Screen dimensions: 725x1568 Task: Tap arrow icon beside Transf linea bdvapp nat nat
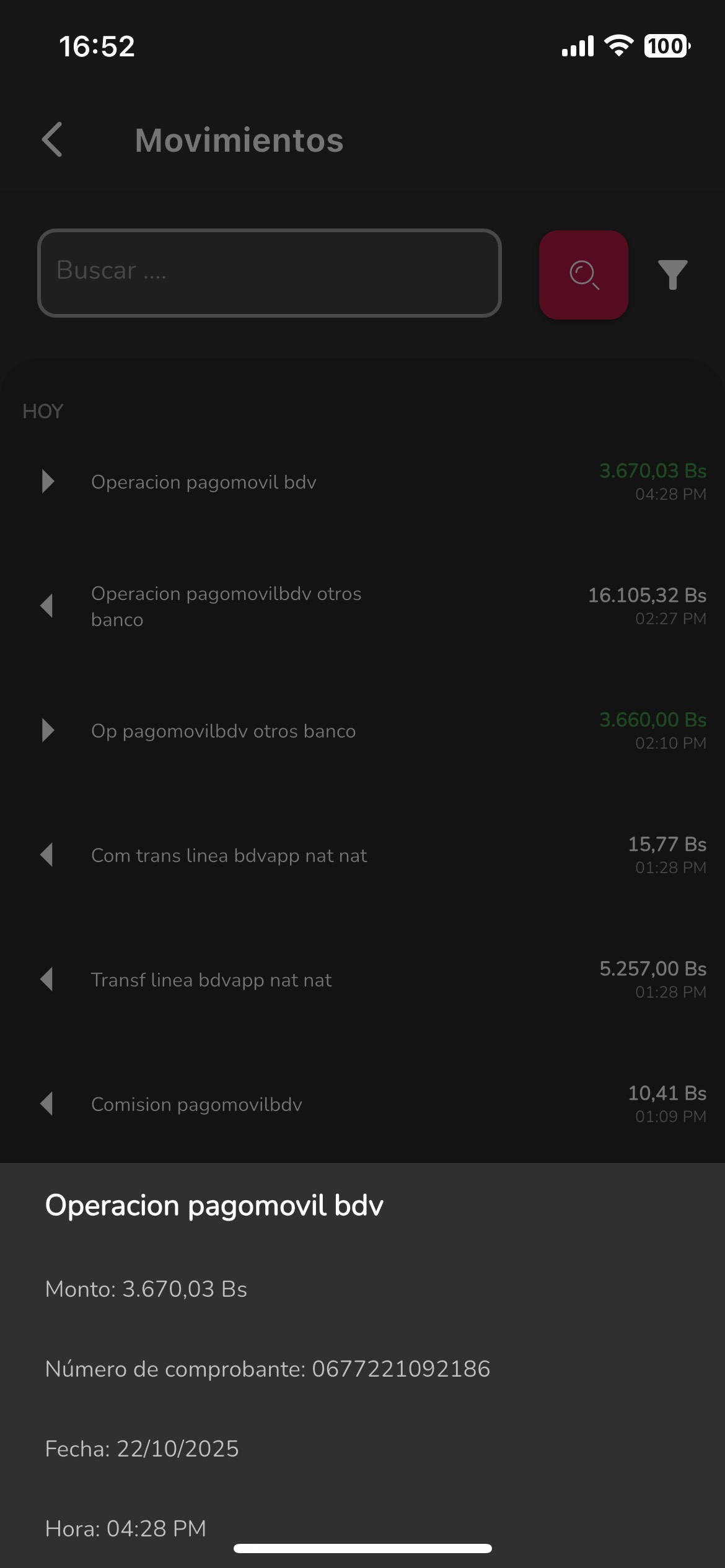tap(46, 979)
